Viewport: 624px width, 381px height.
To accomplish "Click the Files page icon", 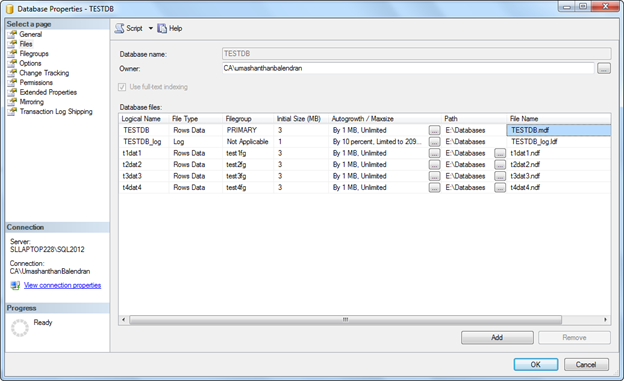I will coord(13,44).
